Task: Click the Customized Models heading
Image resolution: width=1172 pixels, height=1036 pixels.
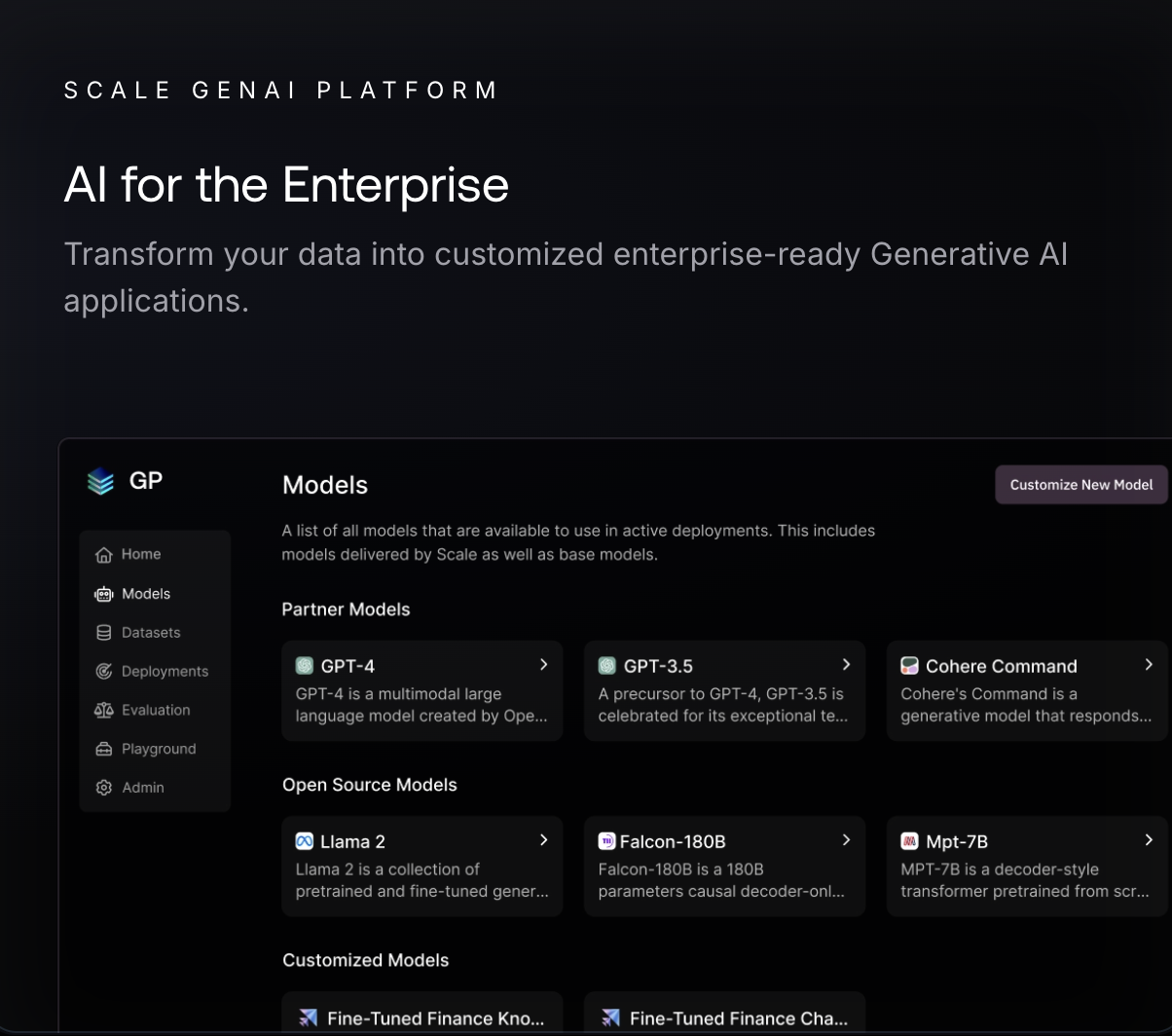Action: click(x=366, y=960)
